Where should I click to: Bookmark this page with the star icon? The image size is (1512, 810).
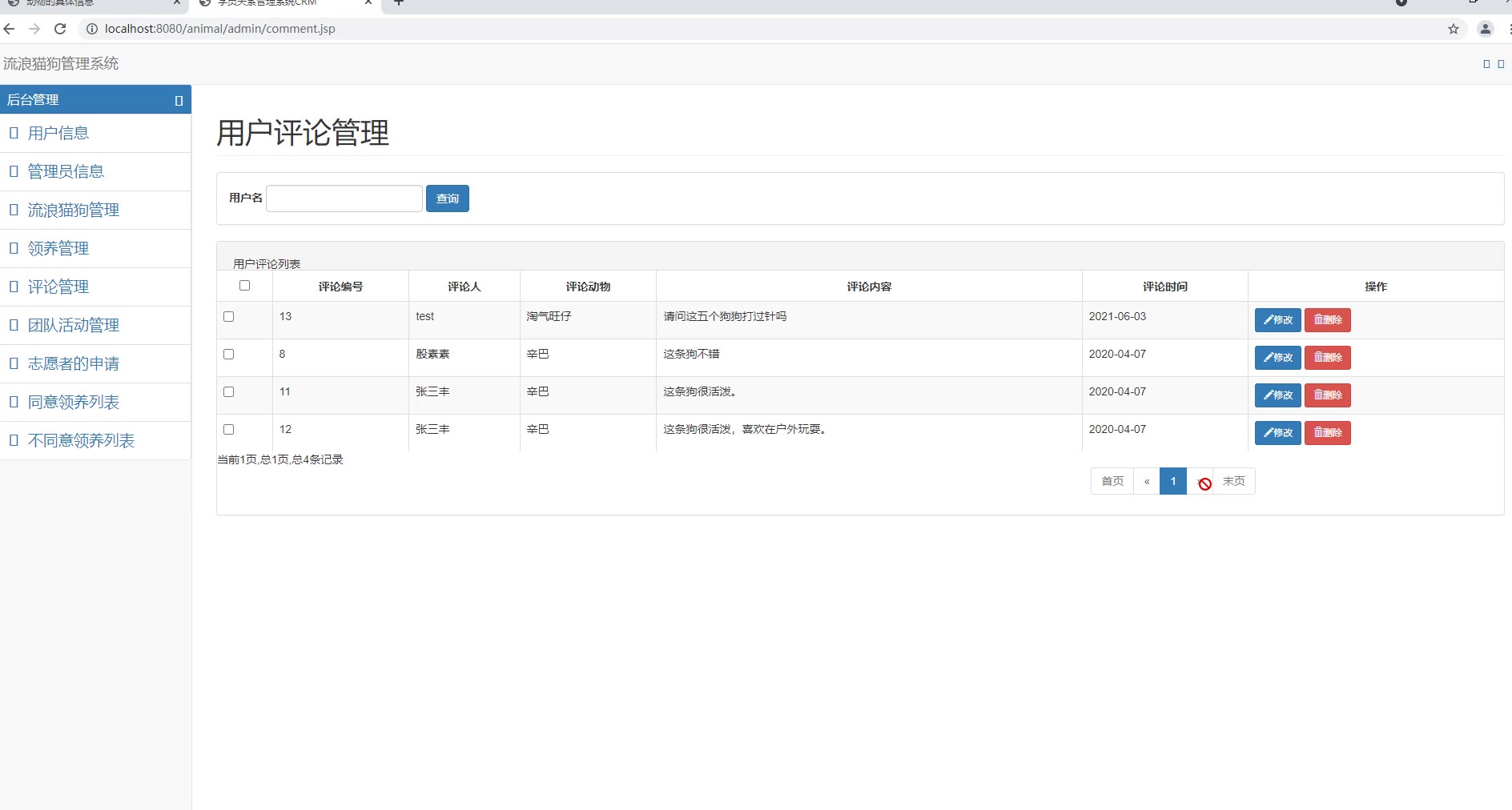(1454, 29)
